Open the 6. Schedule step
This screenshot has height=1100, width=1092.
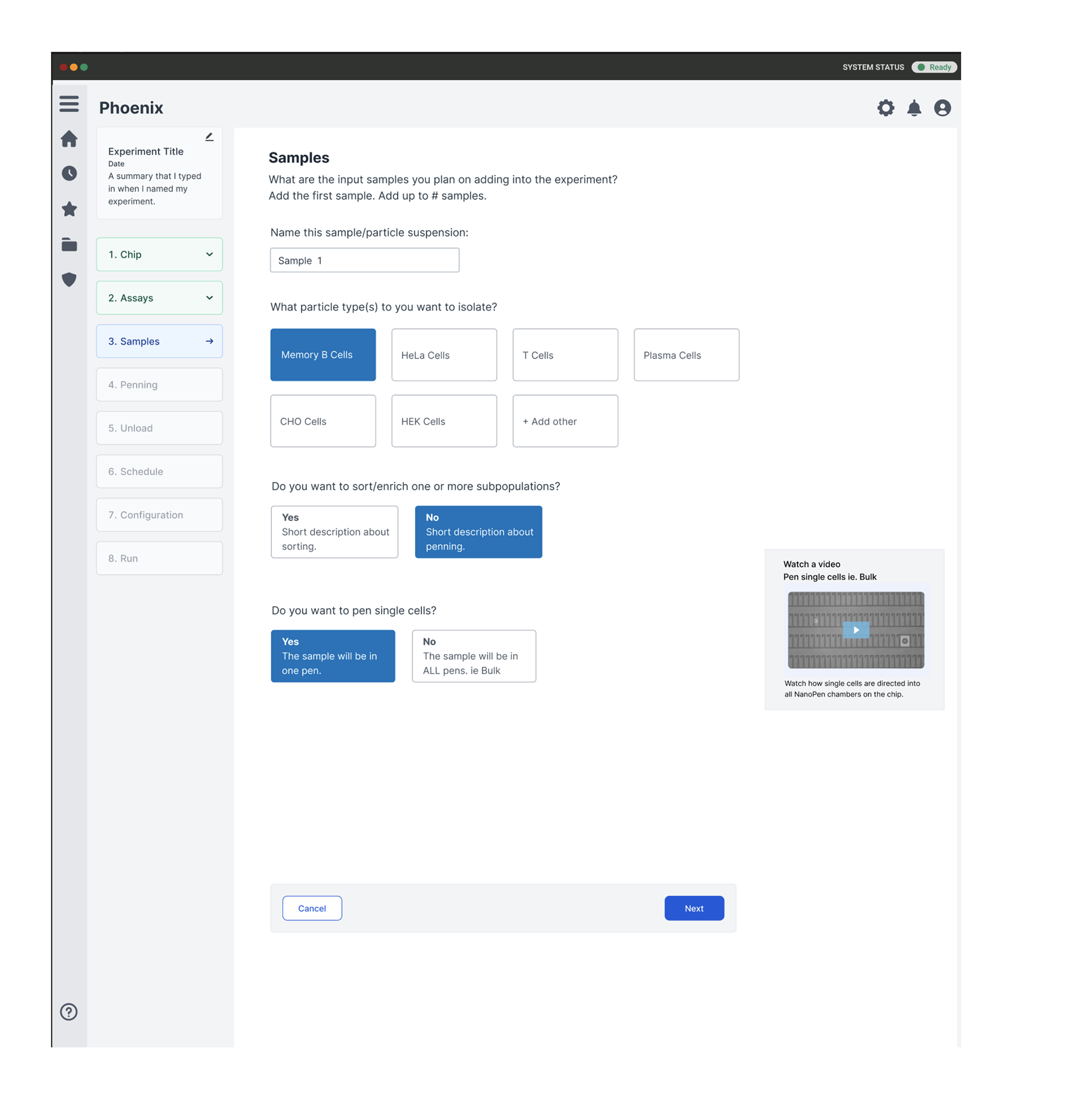coord(159,472)
